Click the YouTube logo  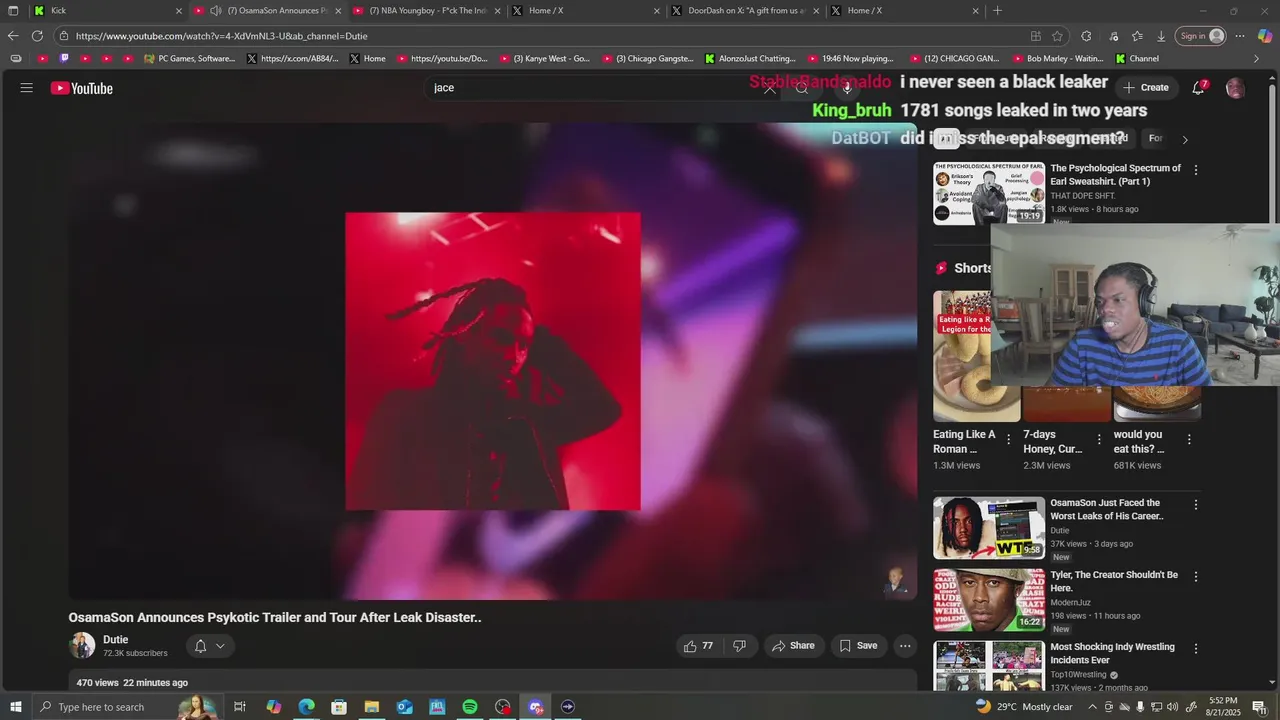[82, 88]
